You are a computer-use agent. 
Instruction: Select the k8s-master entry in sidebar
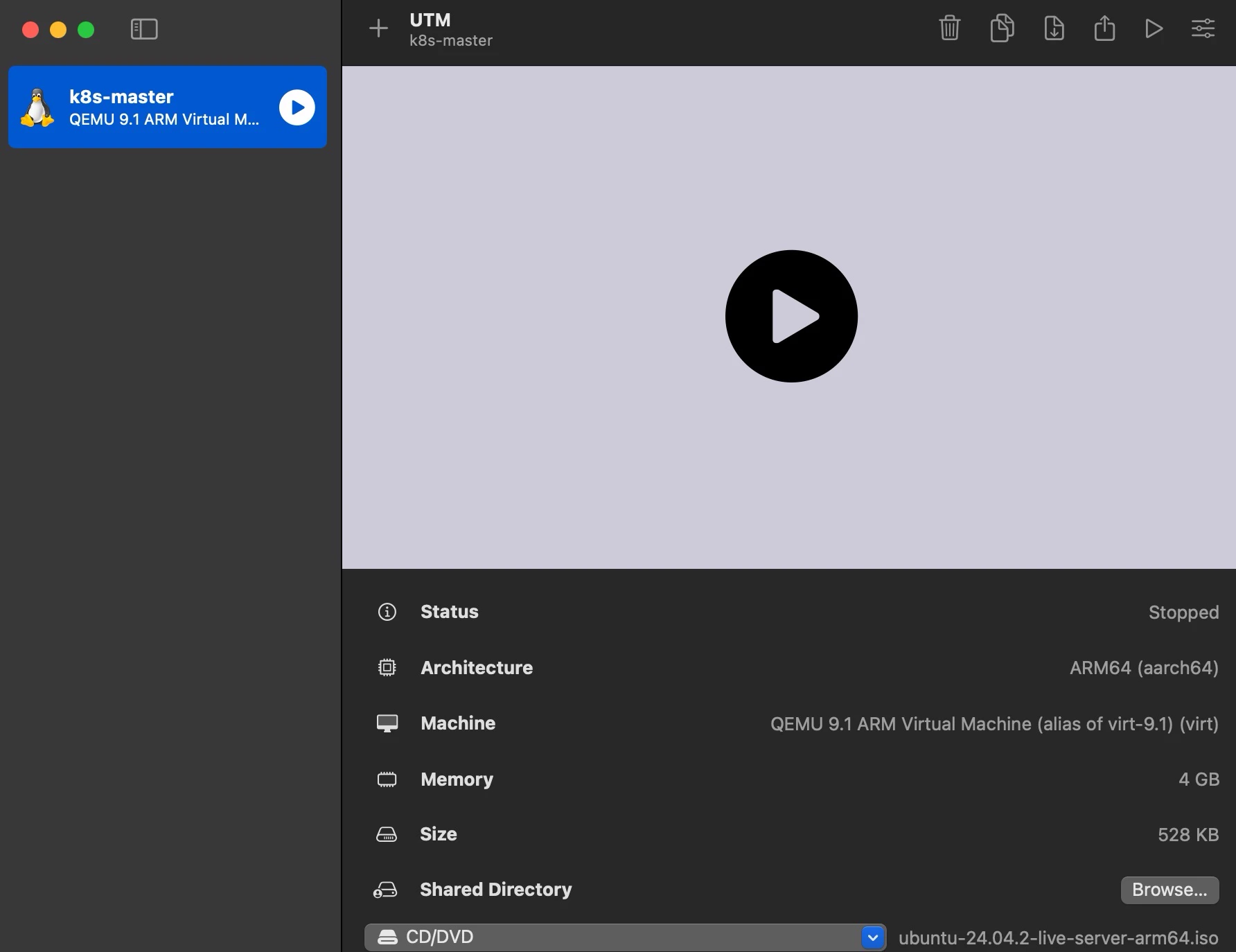pos(168,107)
